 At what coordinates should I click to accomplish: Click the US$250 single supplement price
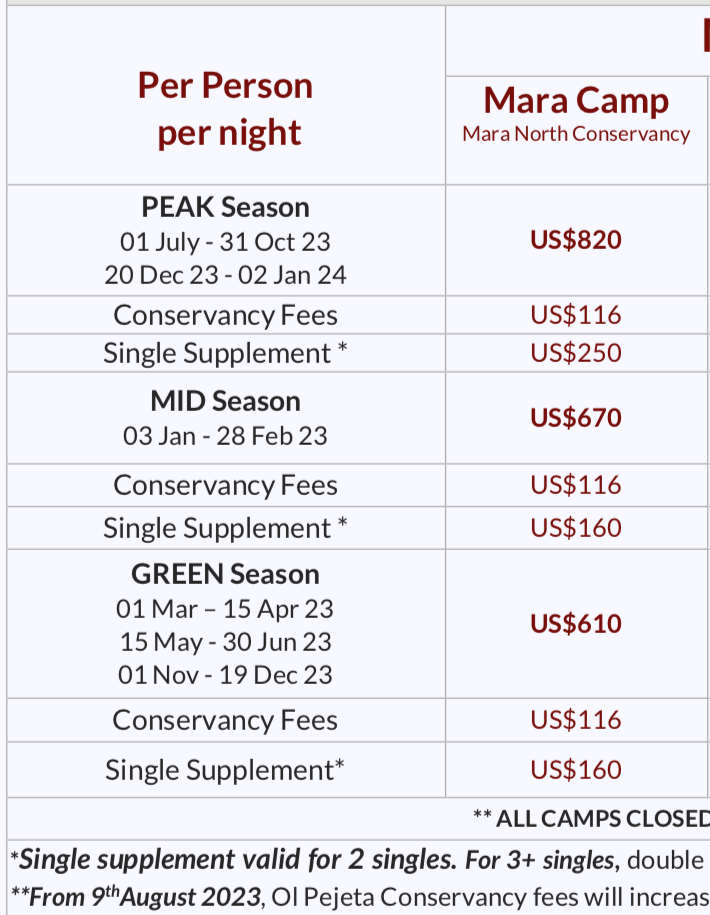click(576, 353)
